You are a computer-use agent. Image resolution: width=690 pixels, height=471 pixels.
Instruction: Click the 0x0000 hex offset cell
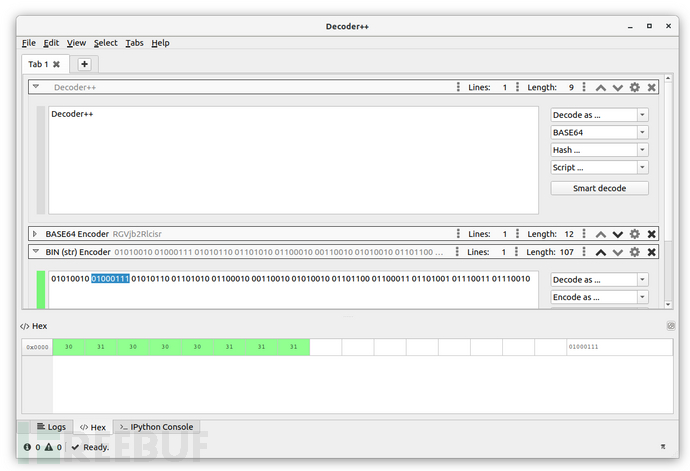click(37, 347)
